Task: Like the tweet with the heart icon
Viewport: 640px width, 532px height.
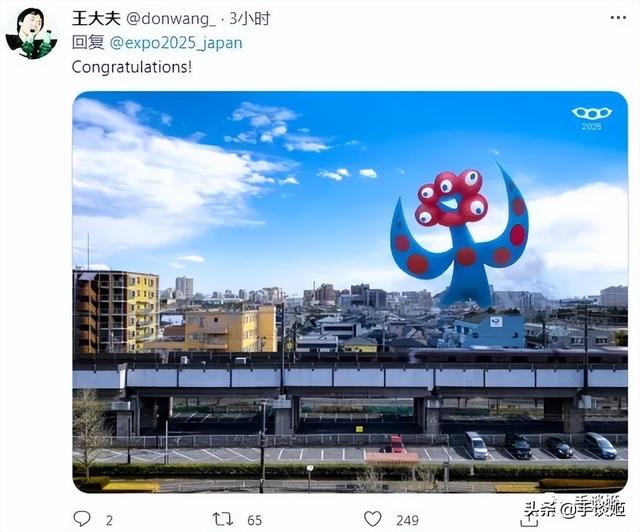Action: (372, 519)
